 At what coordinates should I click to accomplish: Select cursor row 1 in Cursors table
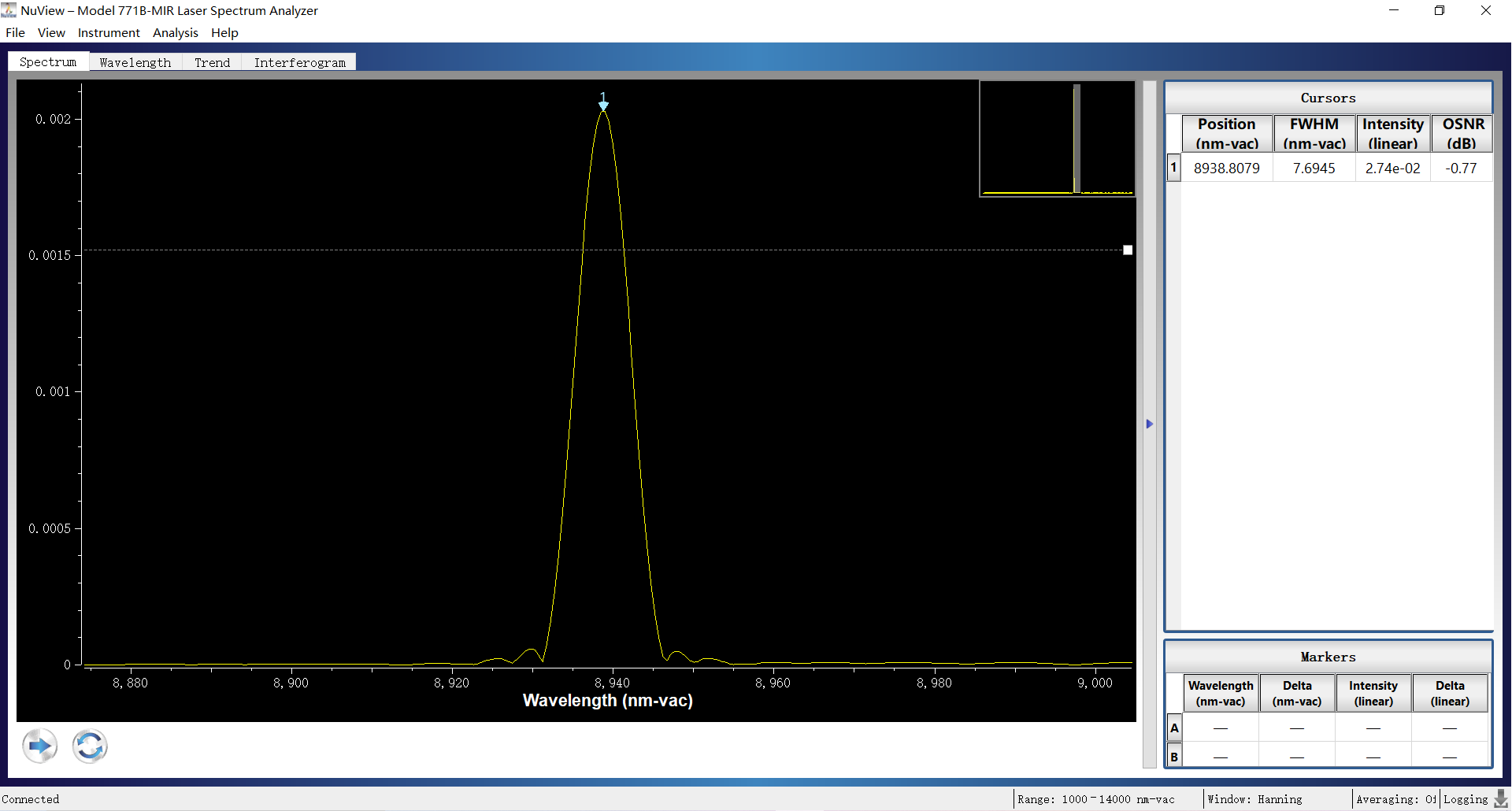click(x=1173, y=168)
